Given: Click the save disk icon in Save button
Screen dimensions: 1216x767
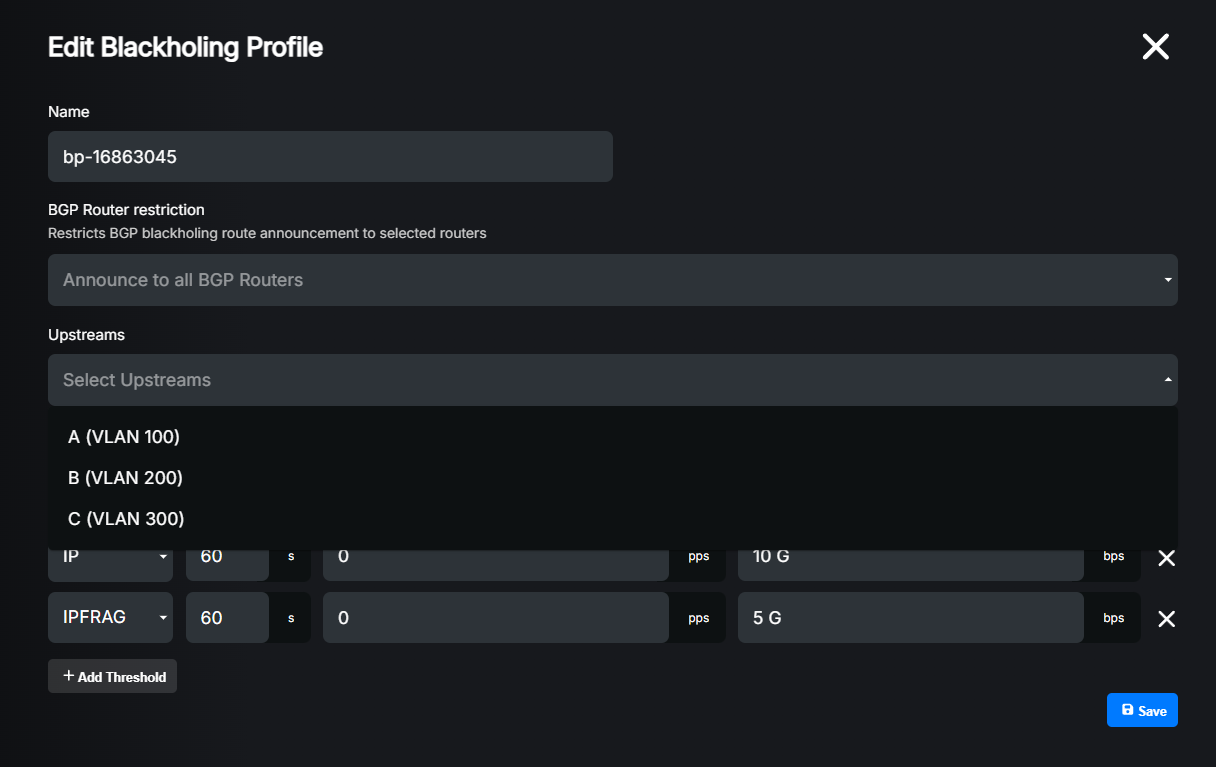Looking at the screenshot, I should [1126, 710].
